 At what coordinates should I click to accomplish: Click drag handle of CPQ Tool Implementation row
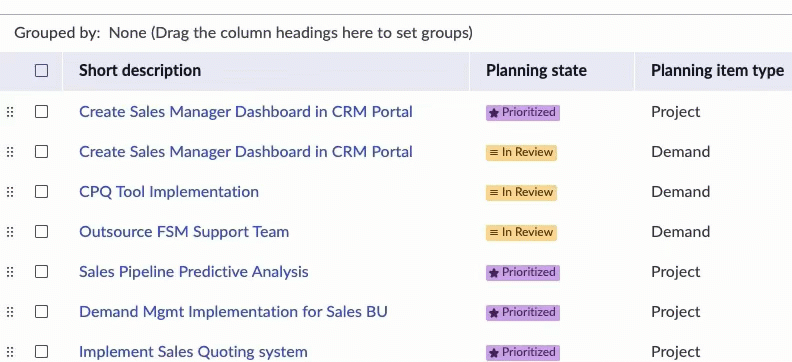(10, 192)
